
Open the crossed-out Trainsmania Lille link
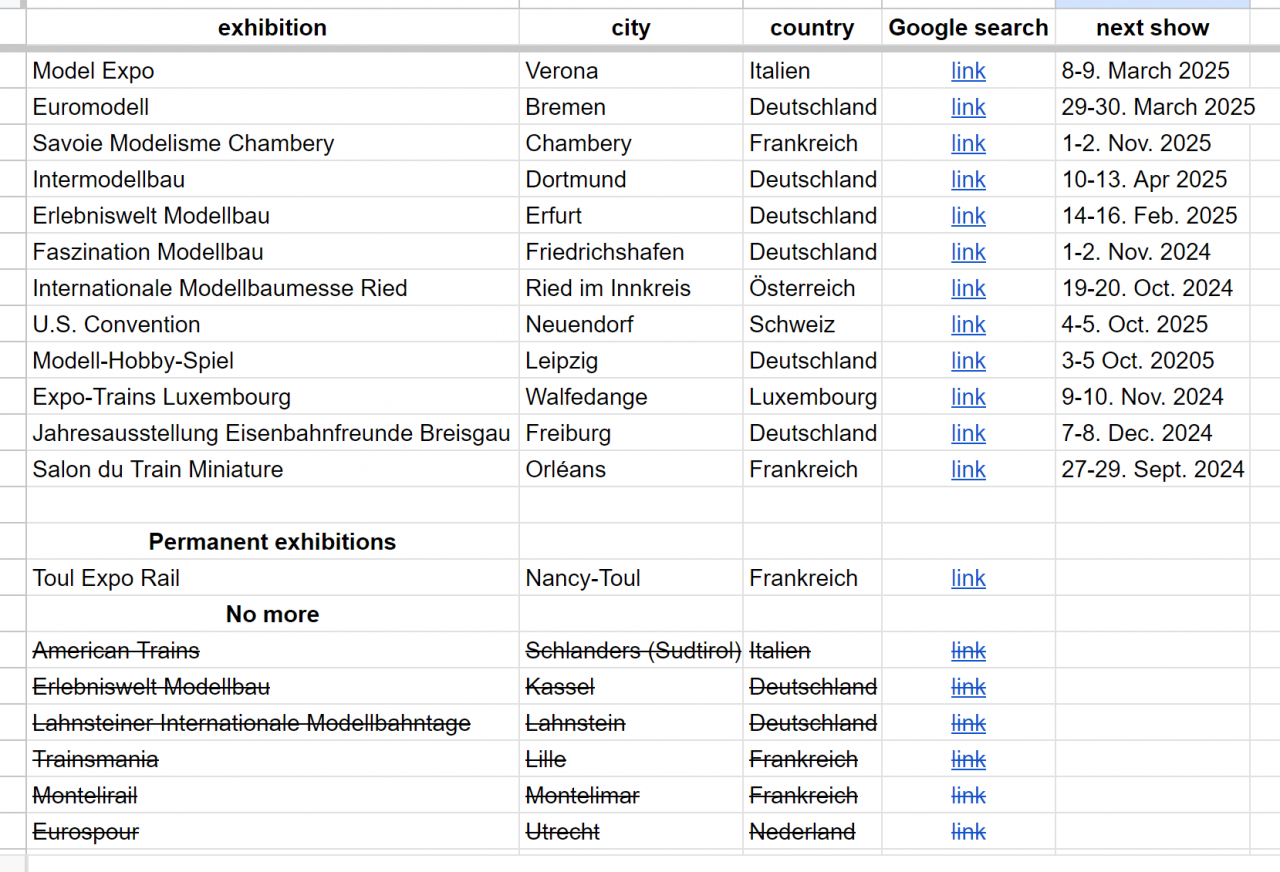967,760
